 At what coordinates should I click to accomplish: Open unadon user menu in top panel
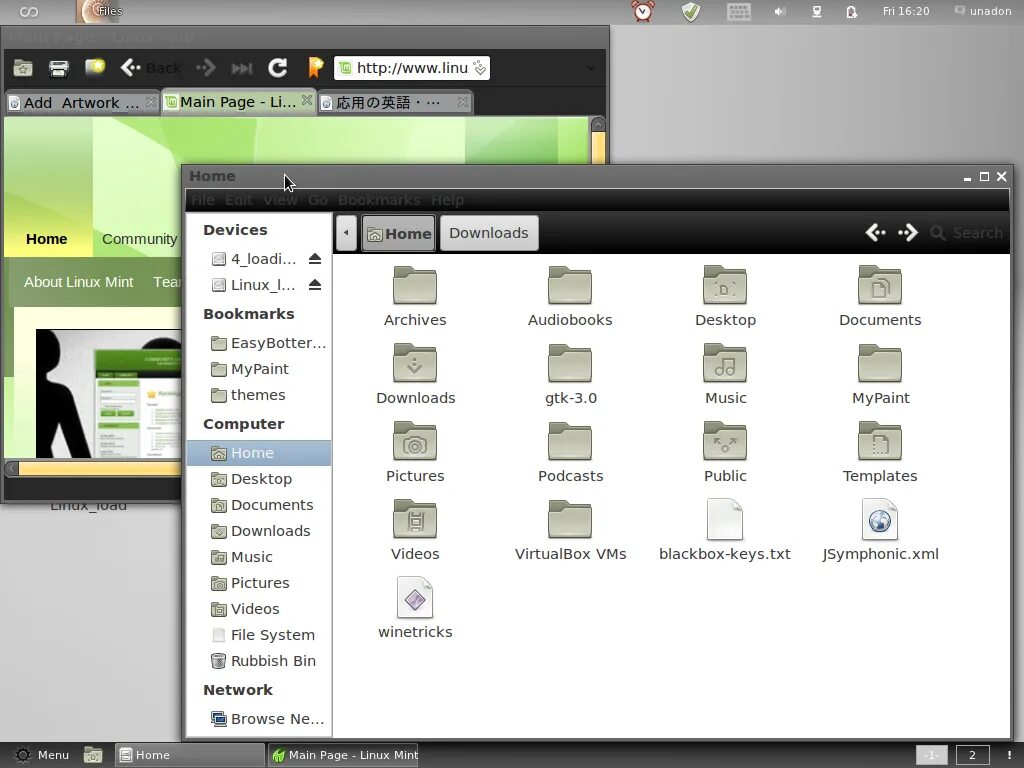point(984,11)
